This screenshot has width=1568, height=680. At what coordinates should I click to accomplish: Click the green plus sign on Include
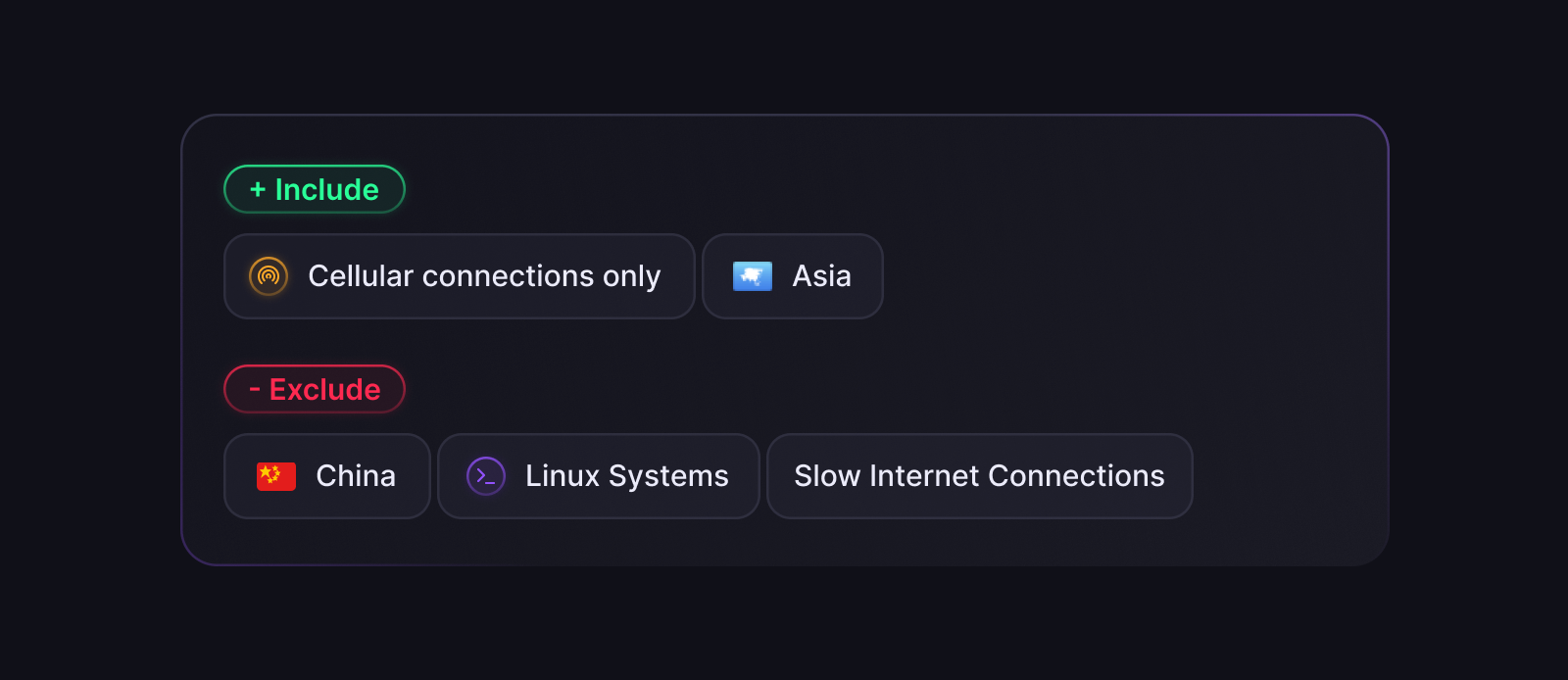[x=258, y=189]
